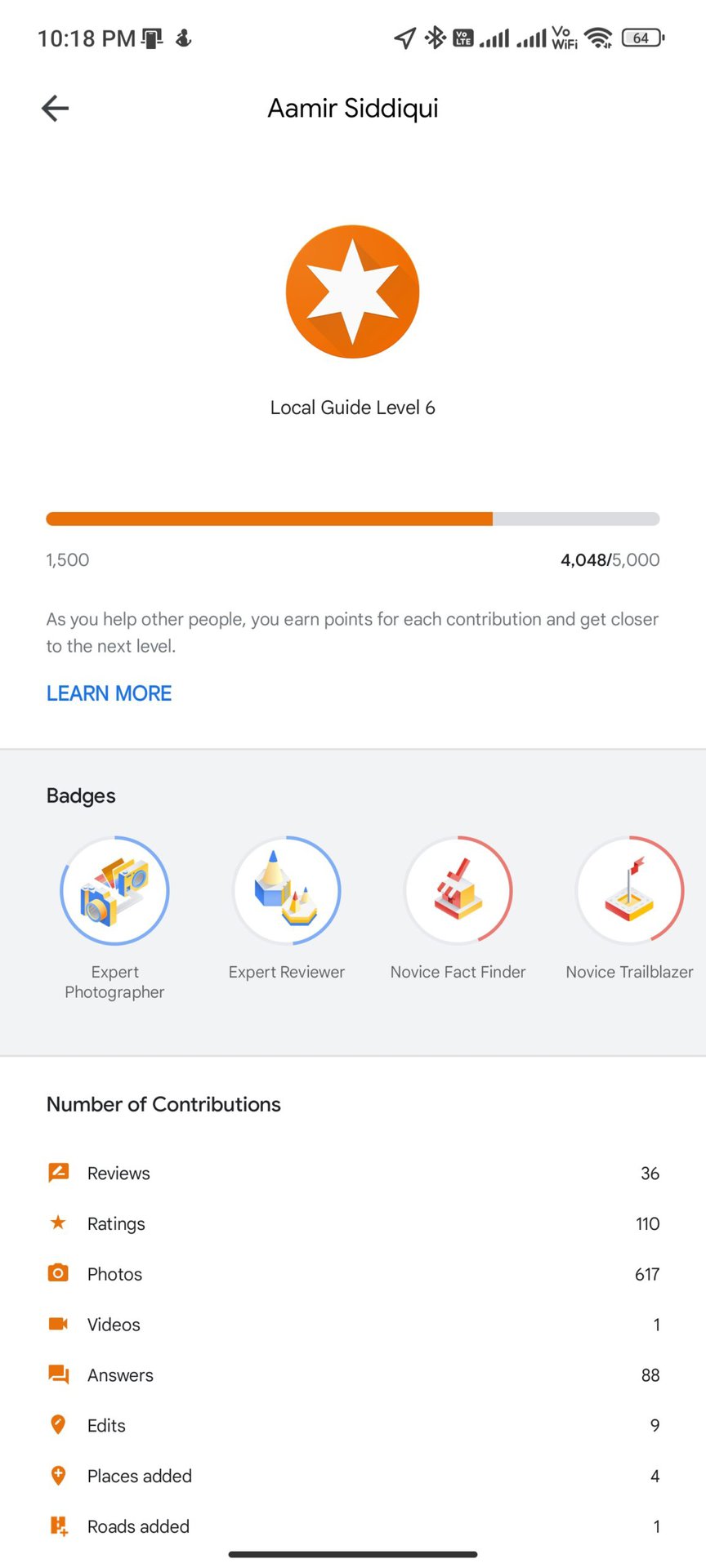This screenshot has height=1568, width=706.
Task: Open the Novice Fact Finder badge
Action: click(x=458, y=891)
